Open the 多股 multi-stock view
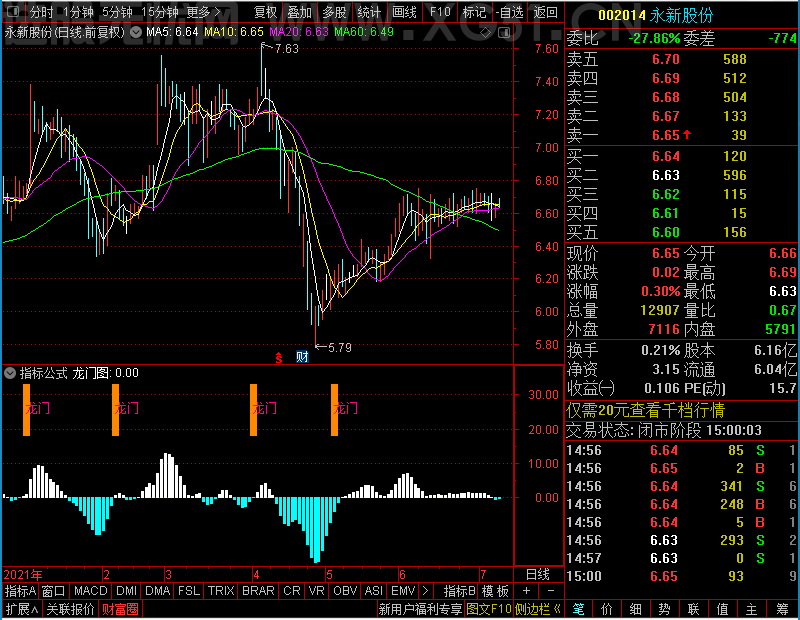Screen dimensions: 800x620 click(334, 11)
